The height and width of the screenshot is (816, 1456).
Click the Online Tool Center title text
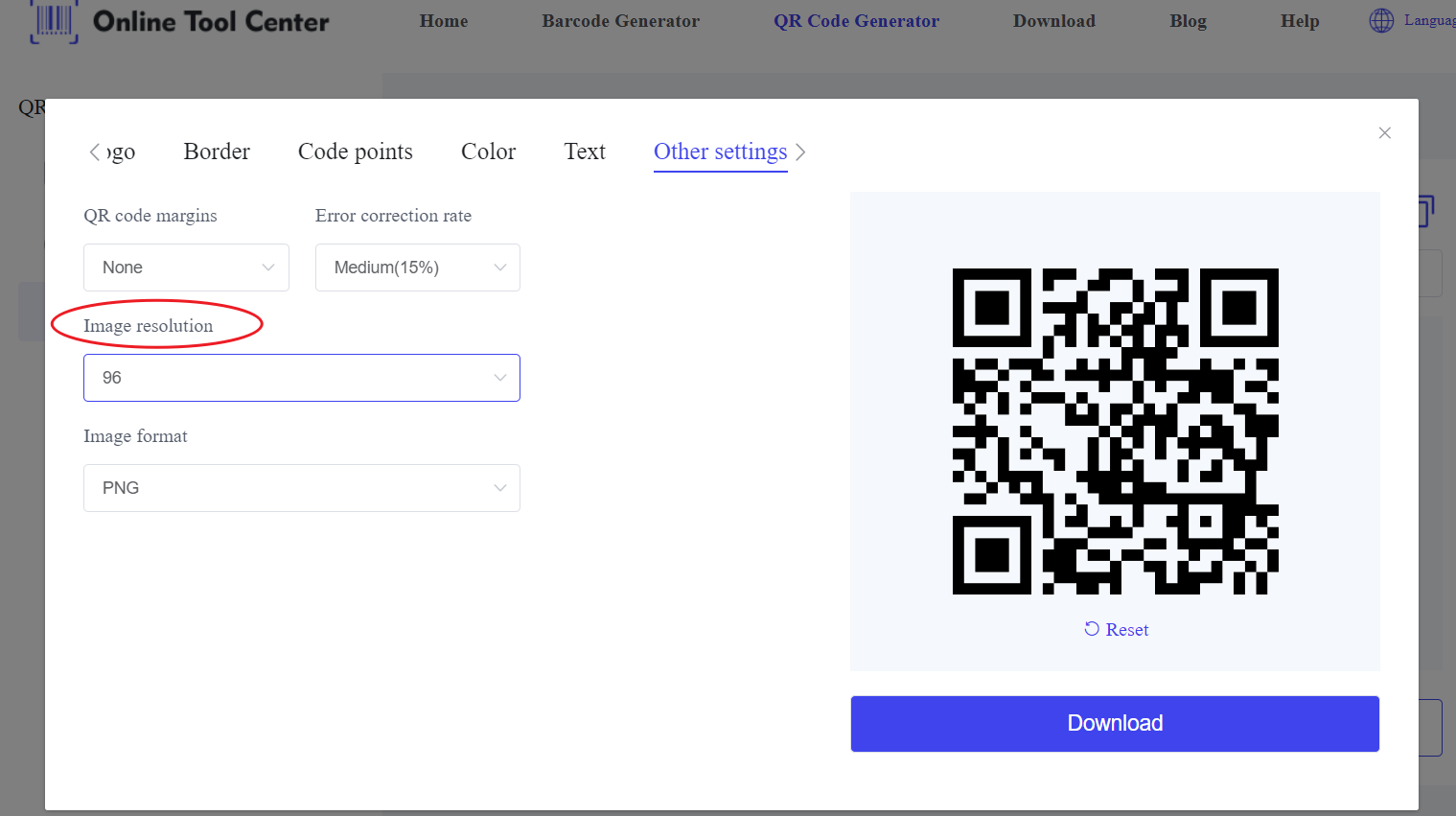tap(211, 21)
